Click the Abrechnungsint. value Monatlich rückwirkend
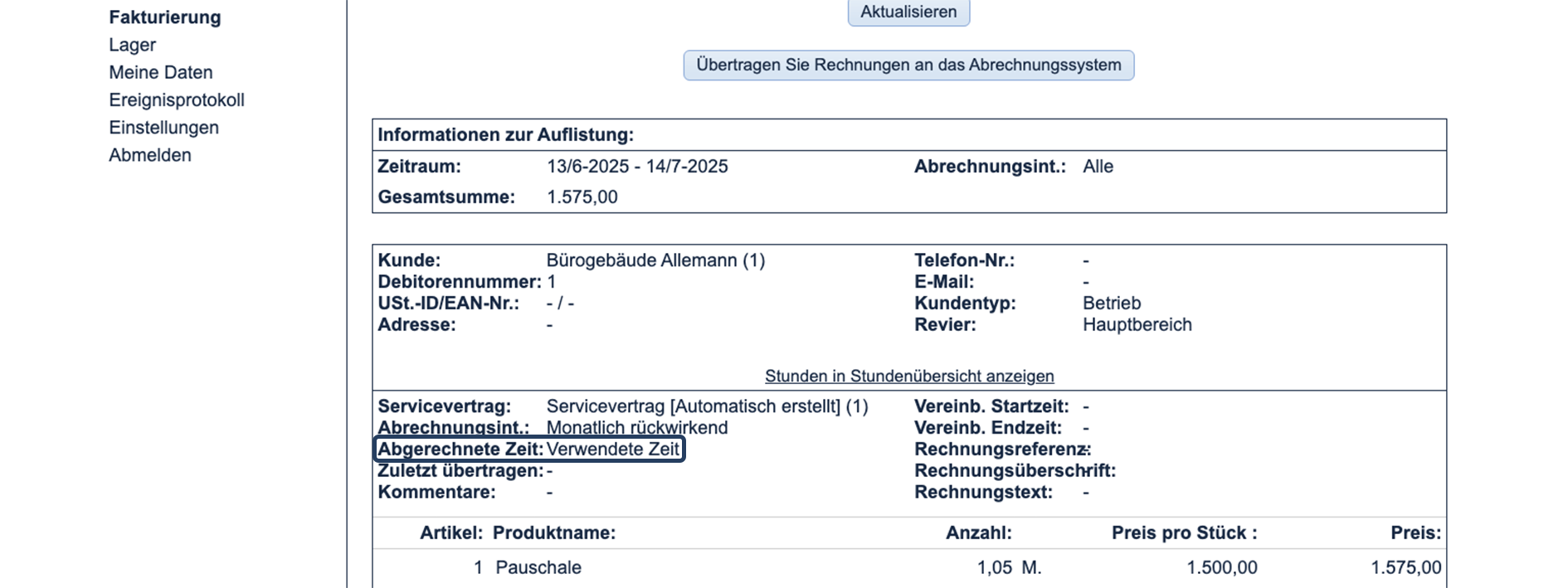The width and height of the screenshot is (1568, 588). [636, 427]
